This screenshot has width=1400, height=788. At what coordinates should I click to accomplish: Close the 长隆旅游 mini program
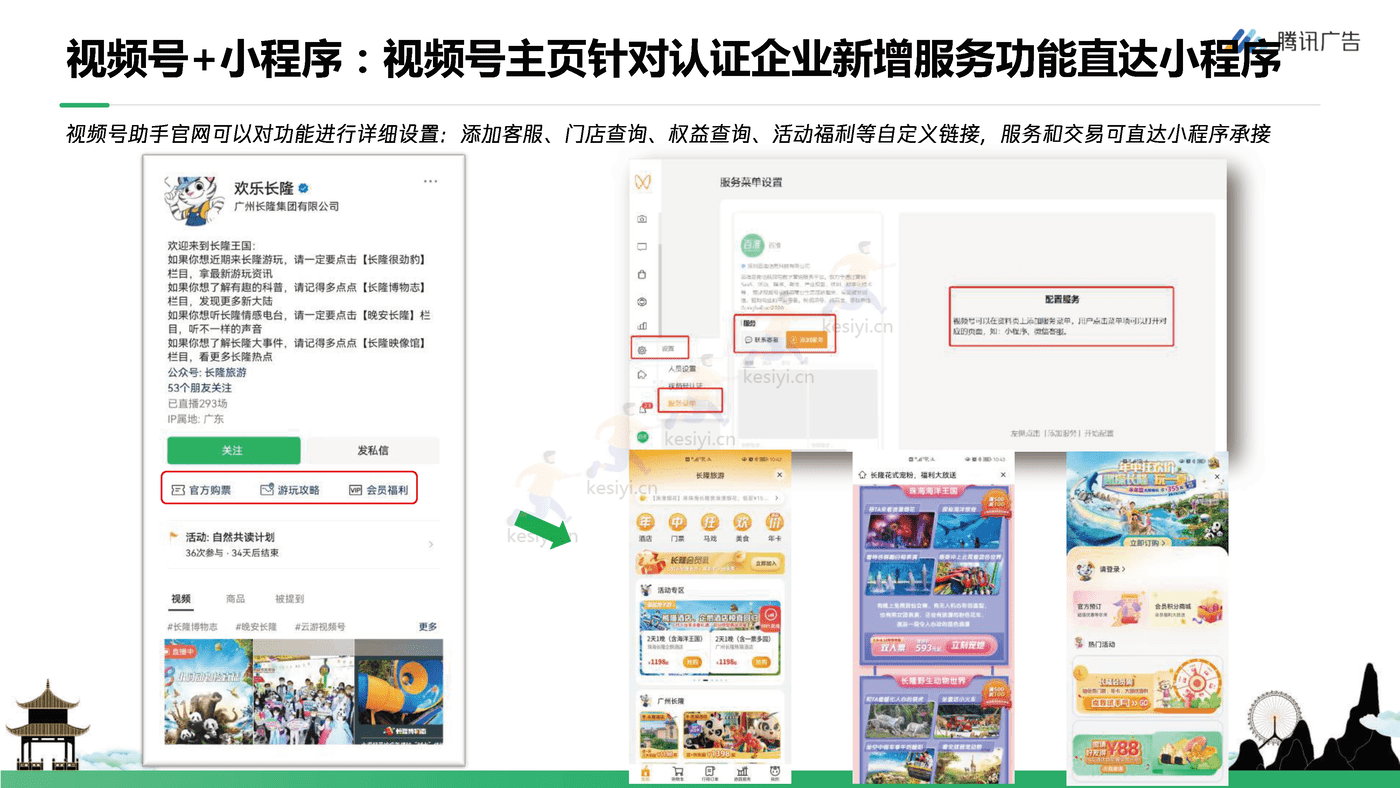(x=780, y=475)
